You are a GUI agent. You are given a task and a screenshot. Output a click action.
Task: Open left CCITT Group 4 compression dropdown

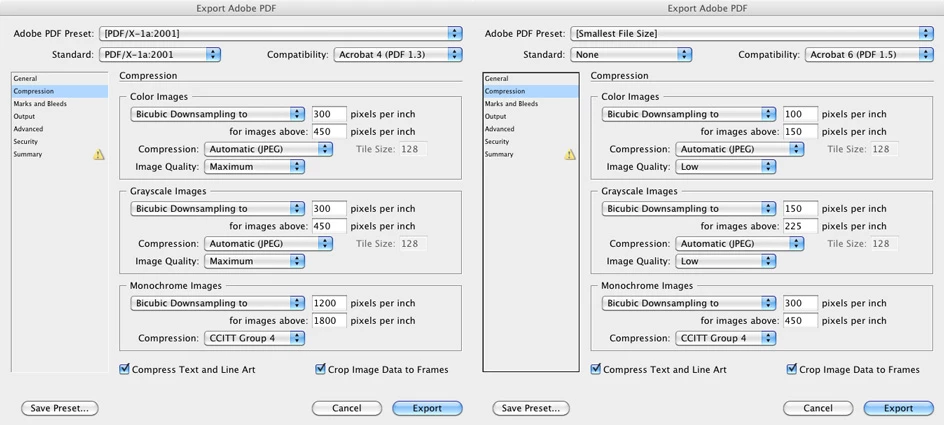pos(255,338)
